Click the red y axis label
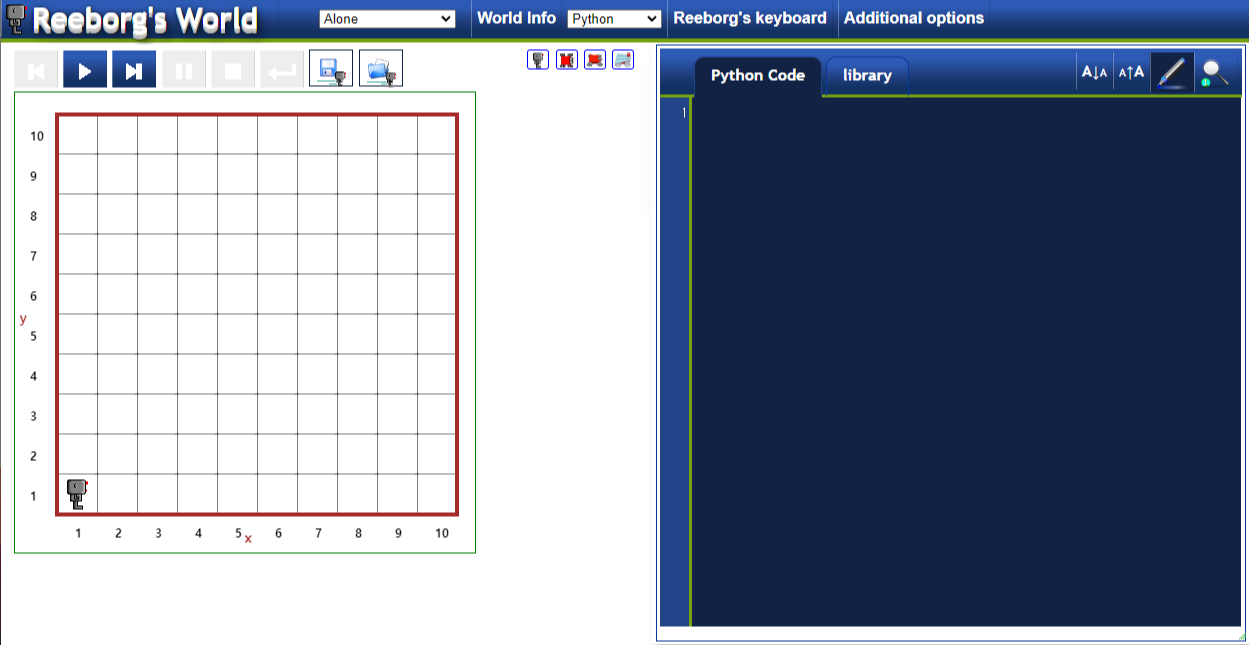Image resolution: width=1249 pixels, height=645 pixels. pos(23,319)
